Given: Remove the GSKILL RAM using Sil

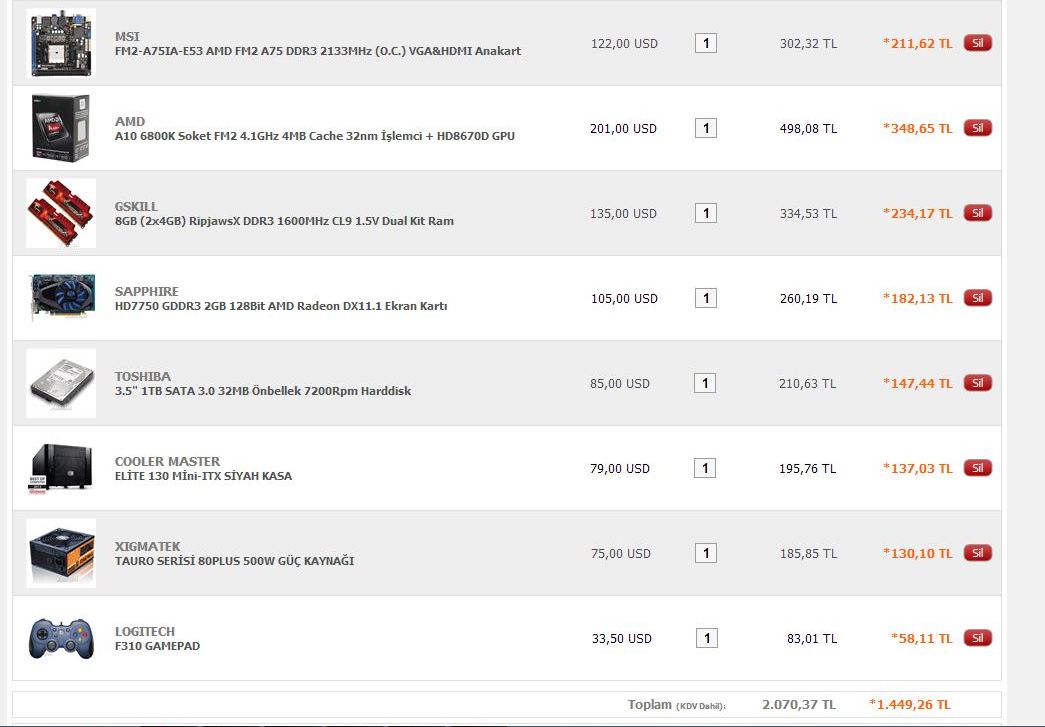Looking at the screenshot, I should click(978, 213).
